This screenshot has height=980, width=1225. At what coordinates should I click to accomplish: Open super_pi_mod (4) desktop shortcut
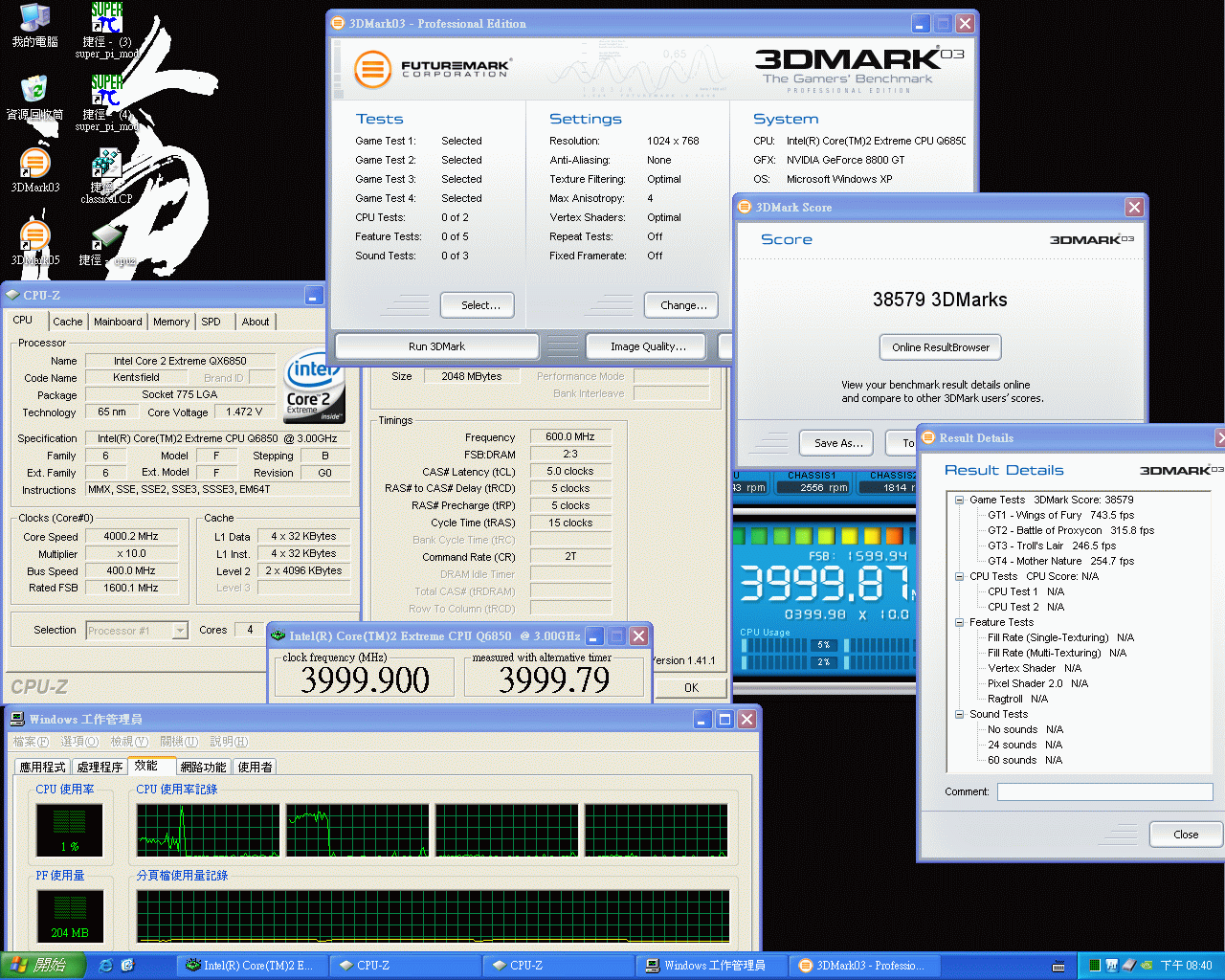pos(107,101)
